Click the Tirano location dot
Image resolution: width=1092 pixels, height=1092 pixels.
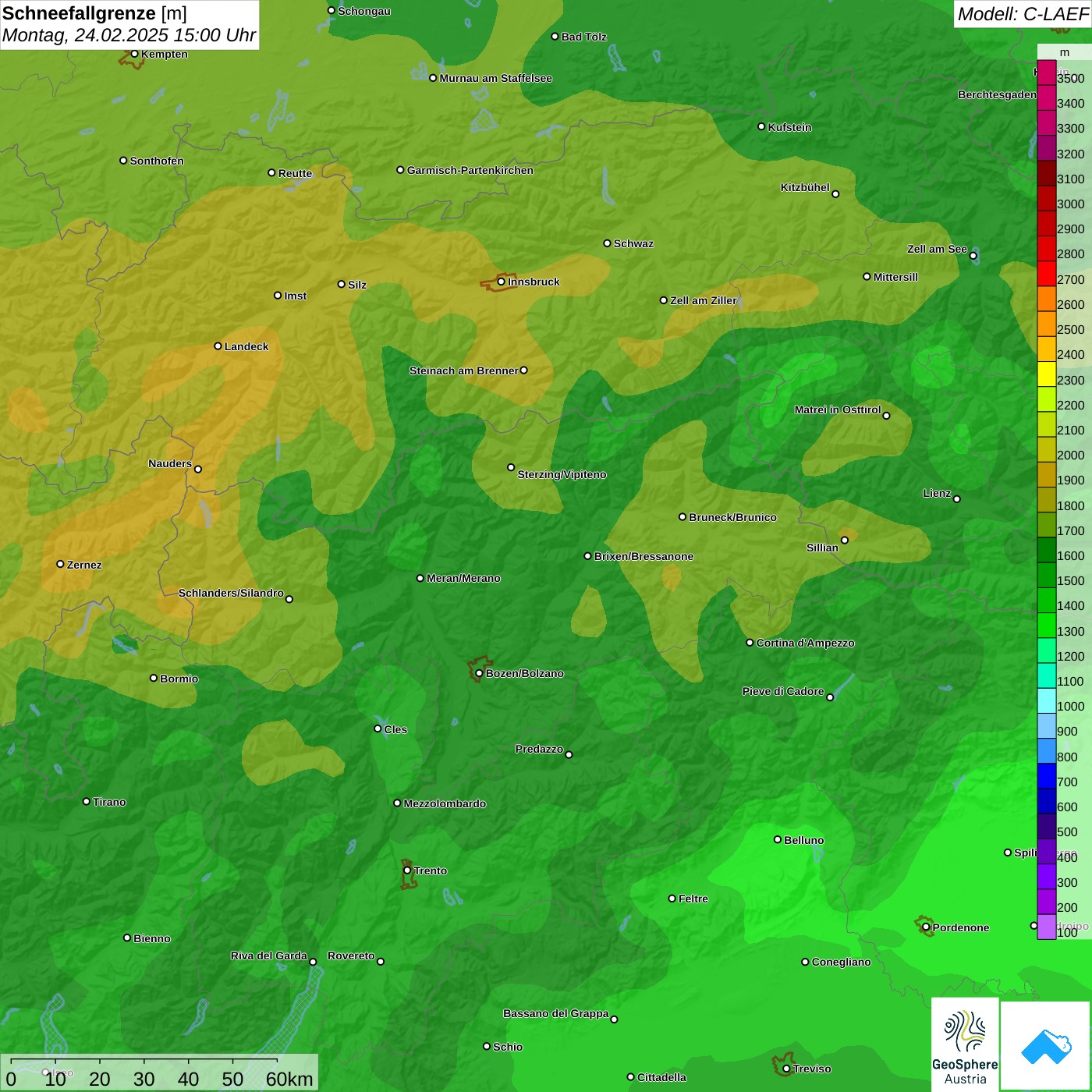tap(87, 801)
